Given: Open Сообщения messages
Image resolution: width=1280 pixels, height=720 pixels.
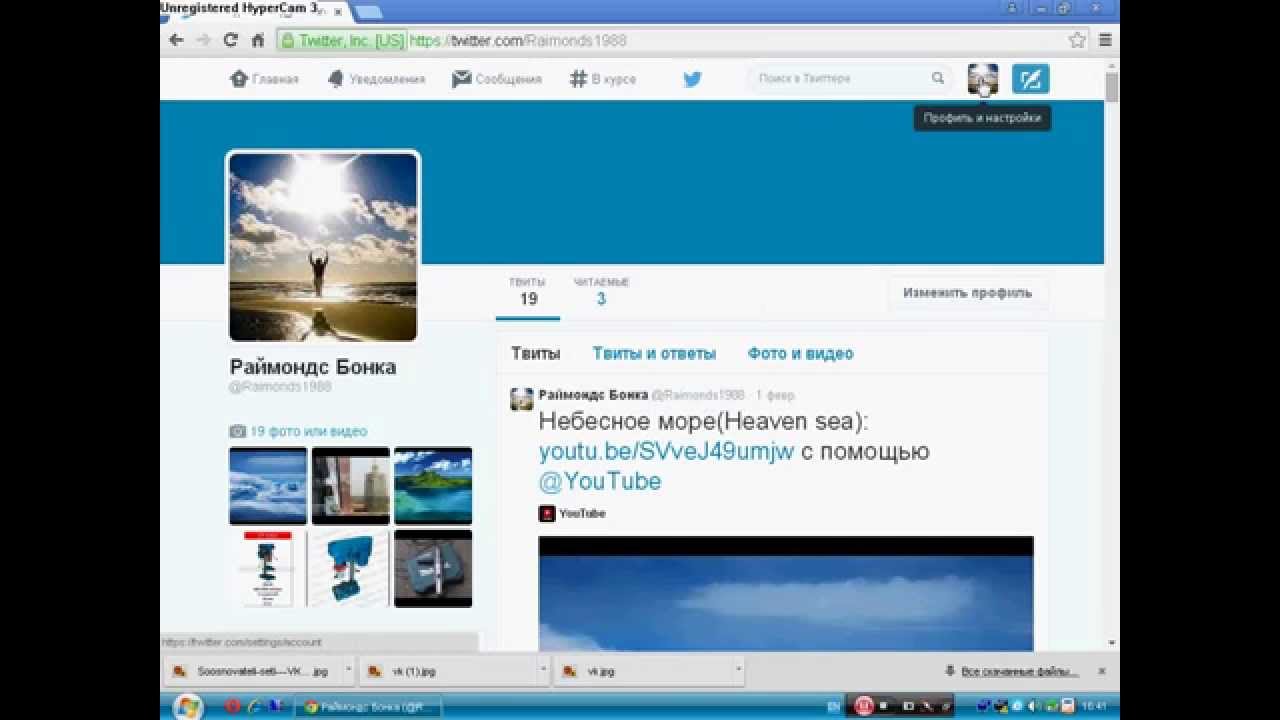Looking at the screenshot, I should tap(497, 79).
